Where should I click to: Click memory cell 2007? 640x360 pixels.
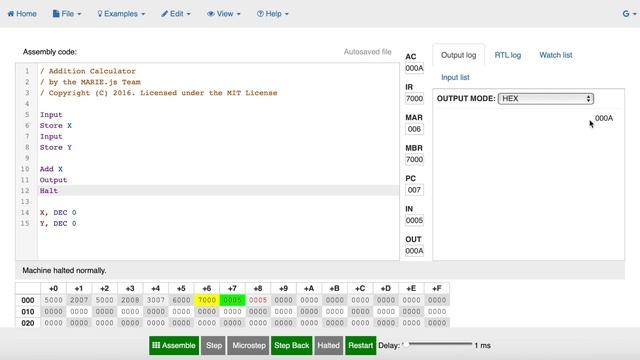(79, 300)
